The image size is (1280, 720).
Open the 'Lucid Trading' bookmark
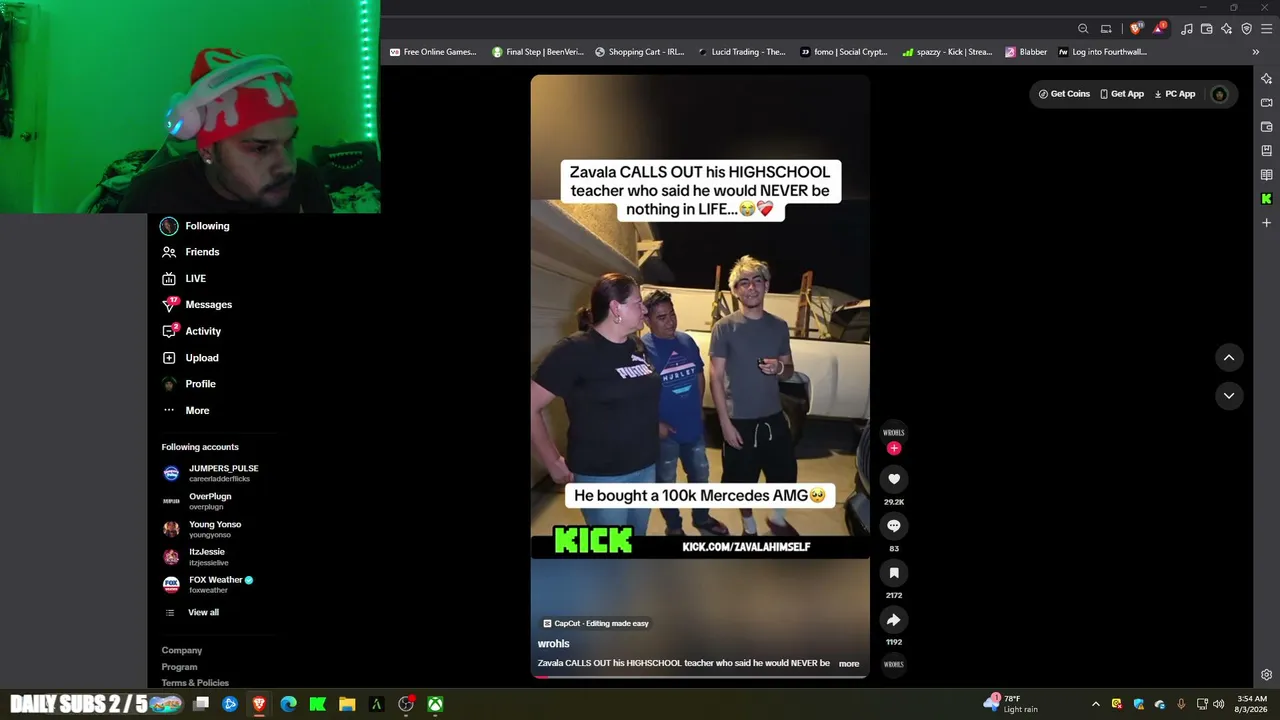[742, 52]
